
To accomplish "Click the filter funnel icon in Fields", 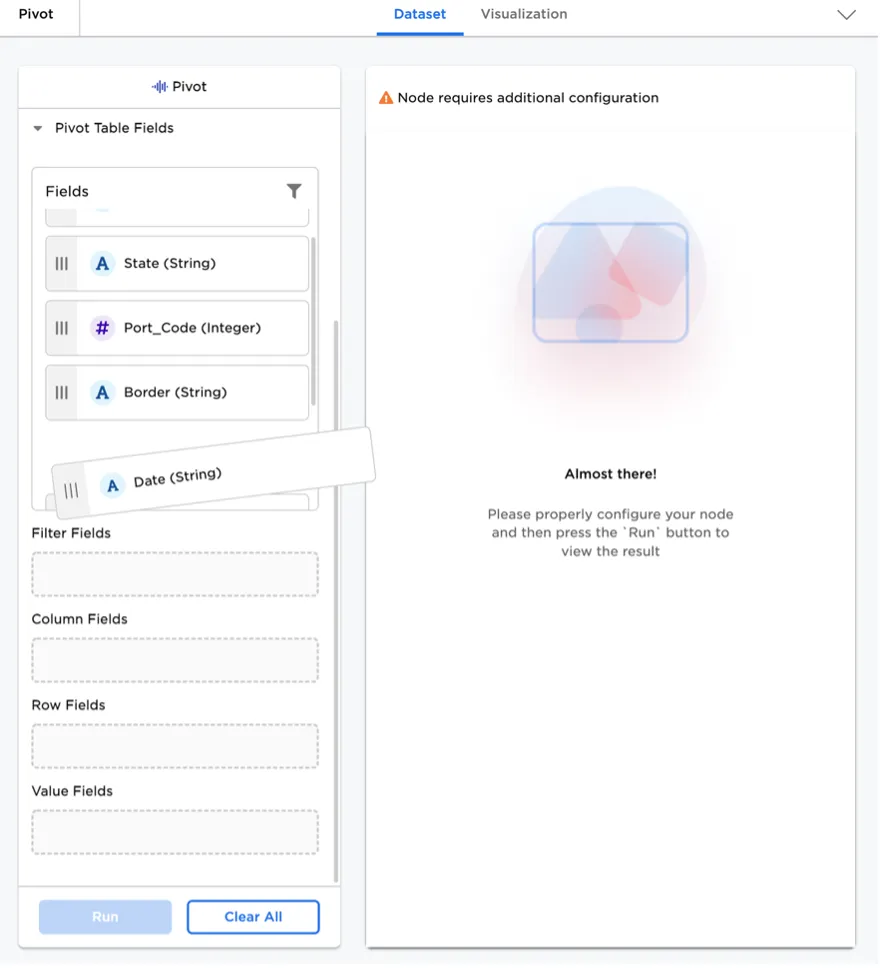I will tap(294, 191).
